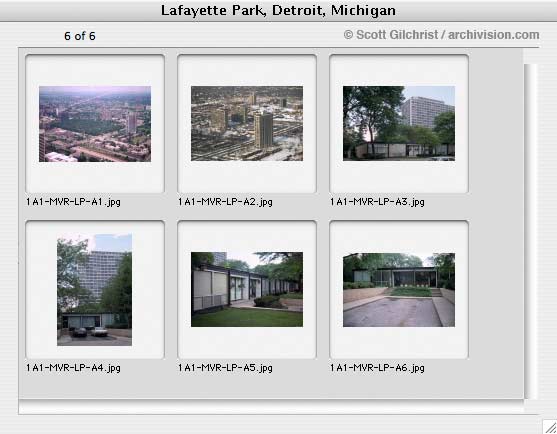Click the 1A1-MVR-LP-A1.jpg filename label

73,202
